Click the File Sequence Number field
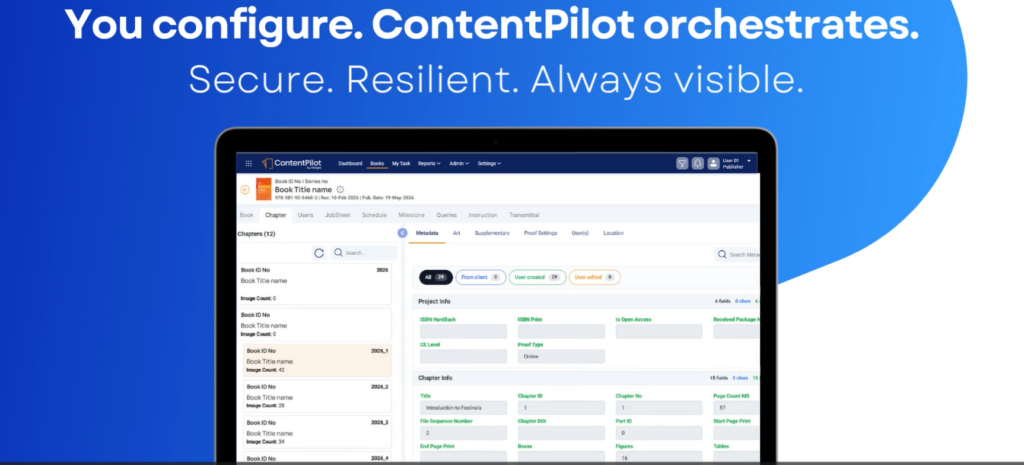1024x465 pixels. (464, 433)
